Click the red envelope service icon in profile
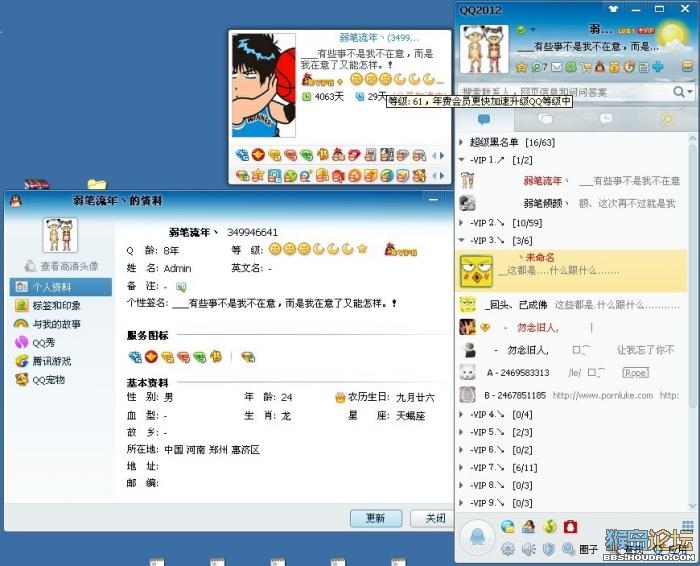The width and height of the screenshot is (700, 566). coord(151,357)
